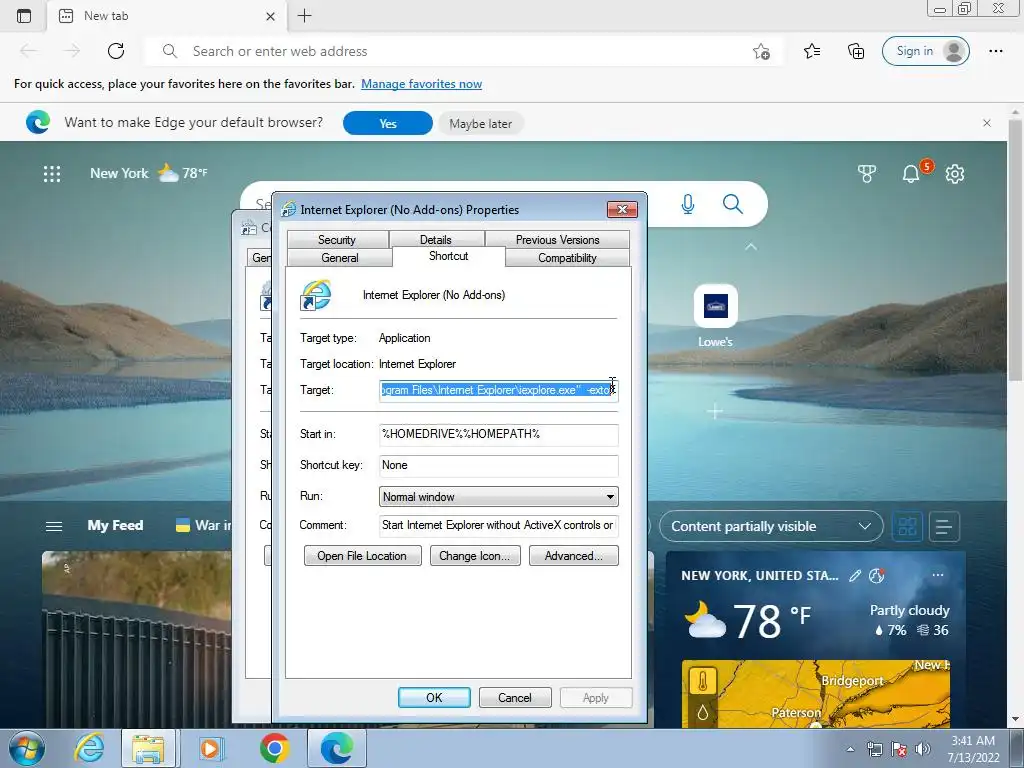Open the Favorites list icon

(x=812, y=51)
